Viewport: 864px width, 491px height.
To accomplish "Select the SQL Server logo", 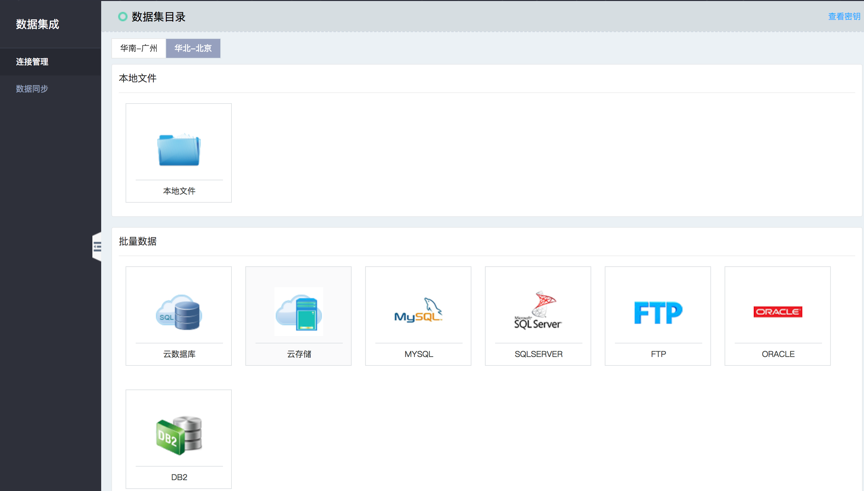I will 538,311.
